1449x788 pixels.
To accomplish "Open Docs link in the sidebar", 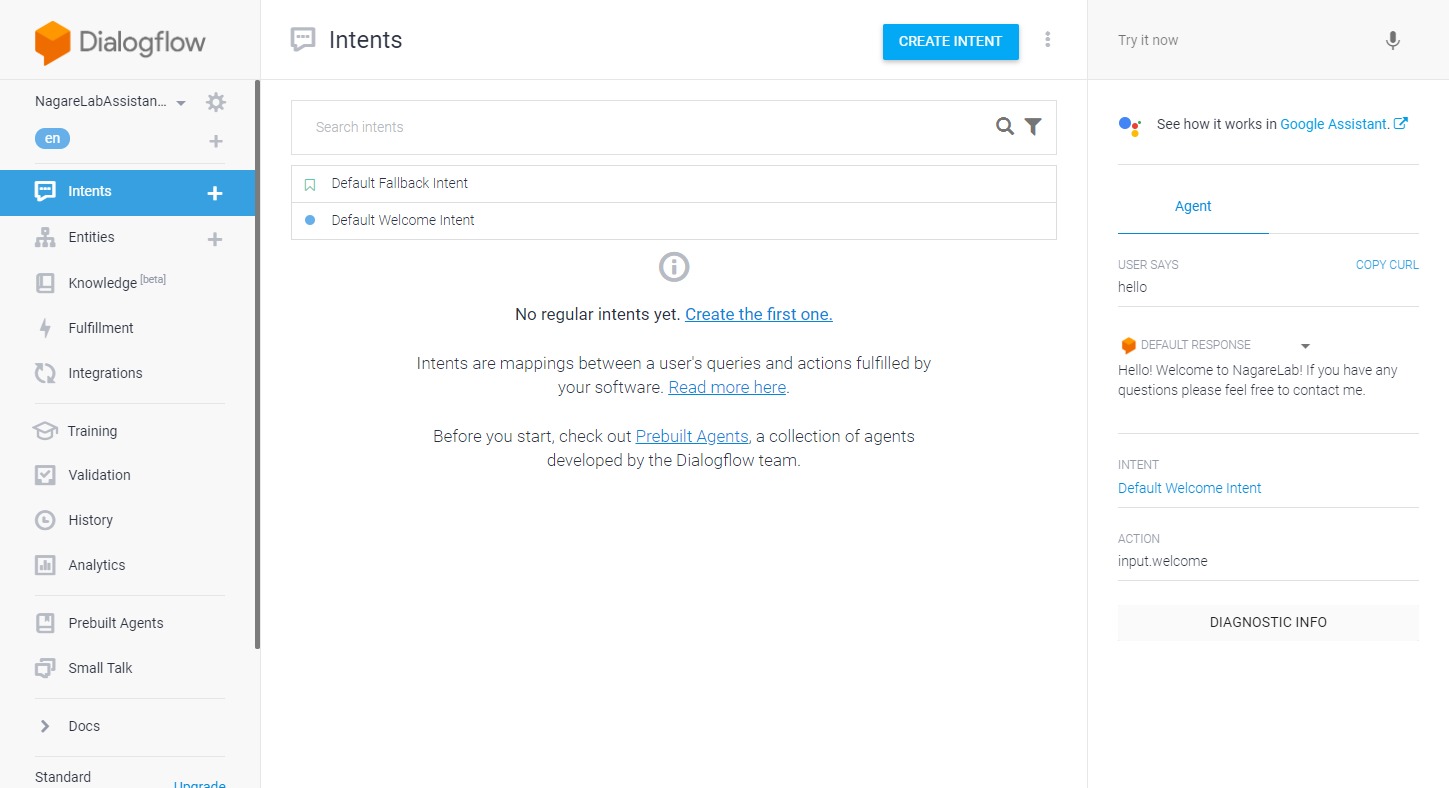I will [x=84, y=726].
